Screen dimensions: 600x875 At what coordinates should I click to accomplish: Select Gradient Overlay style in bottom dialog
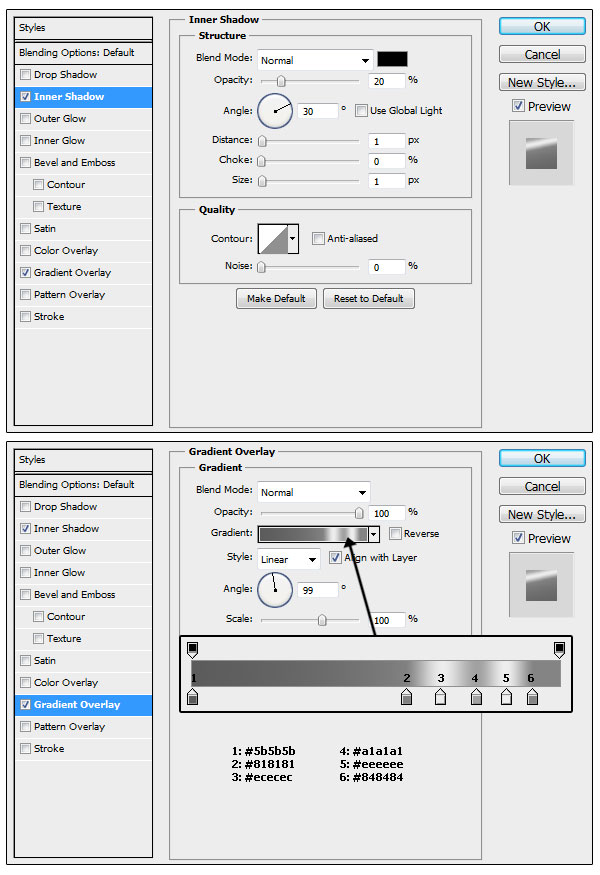[x=84, y=704]
